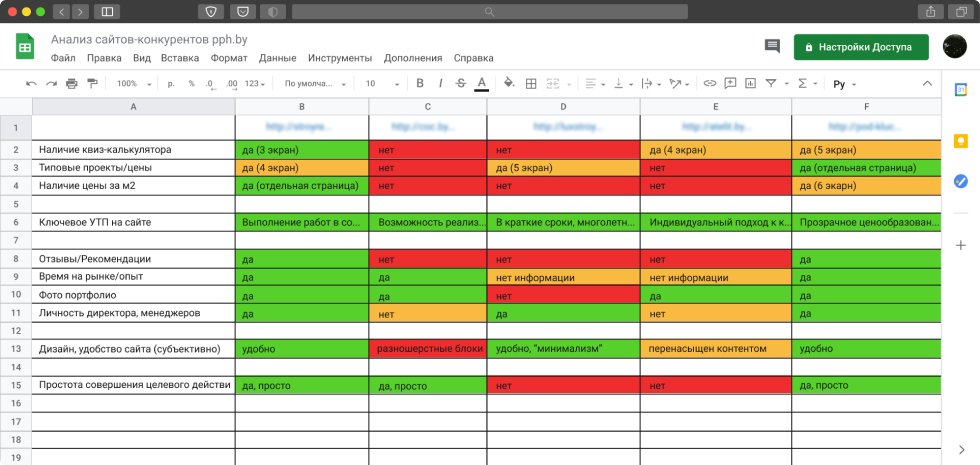Viewport: 980px width, 465px height.
Task: Open Google Tasks side panel
Action: 961,181
